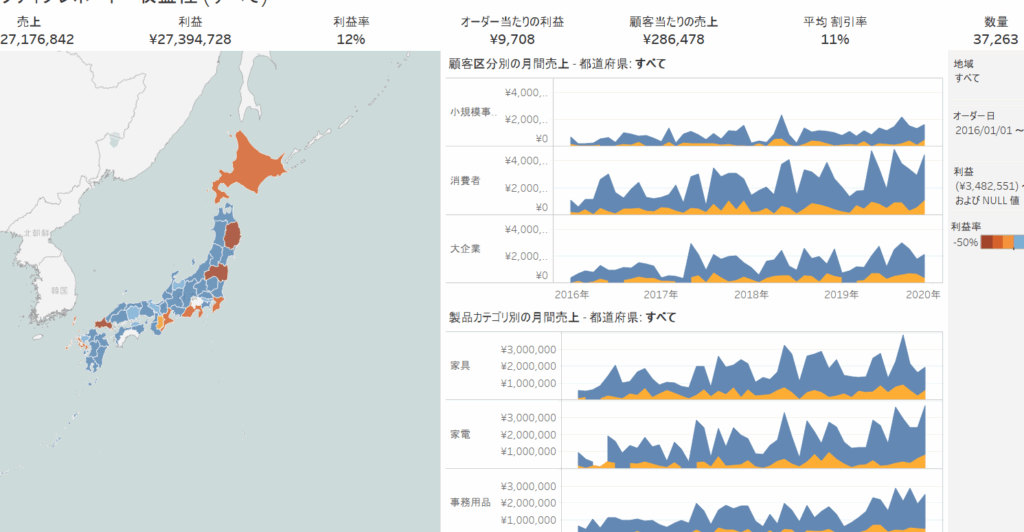Click the オーダー当たりの利益 value ¥9,708
This screenshot has width=1024, height=532.
coord(512,39)
